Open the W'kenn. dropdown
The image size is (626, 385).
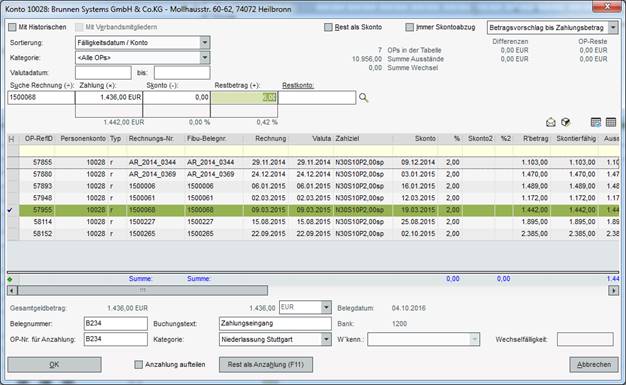point(474,339)
